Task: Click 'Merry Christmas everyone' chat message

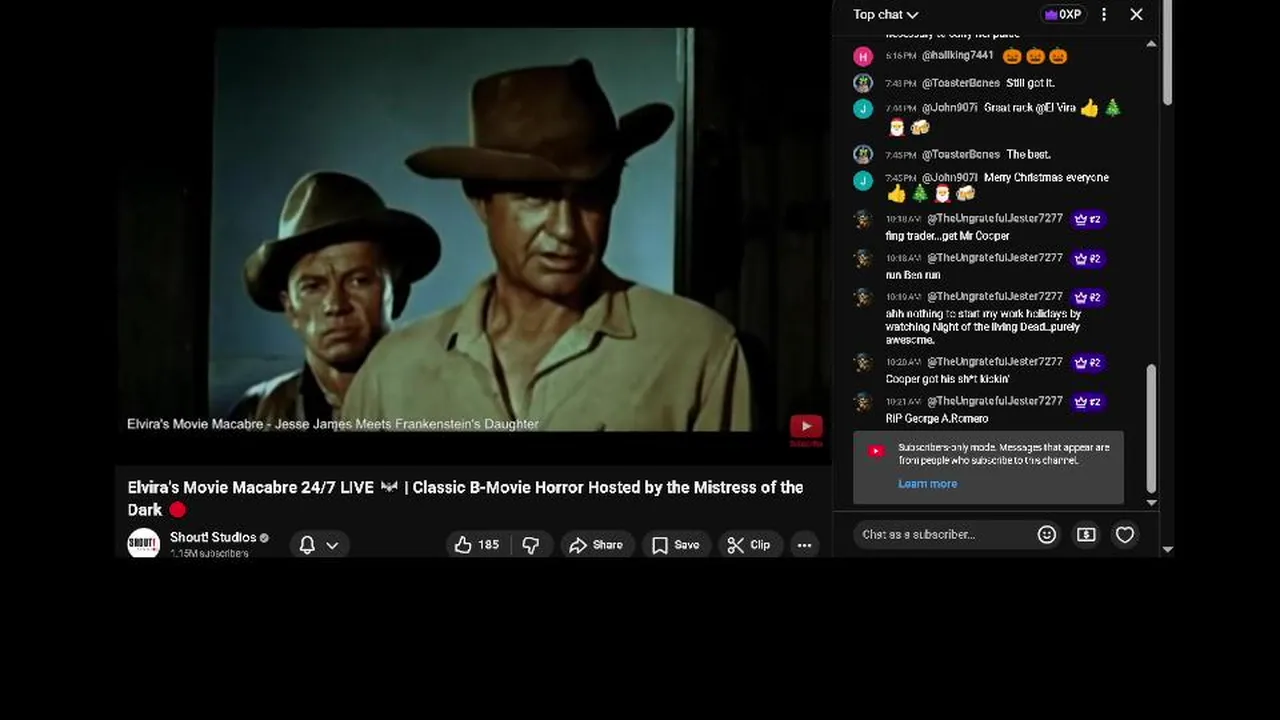Action: pos(1046,178)
